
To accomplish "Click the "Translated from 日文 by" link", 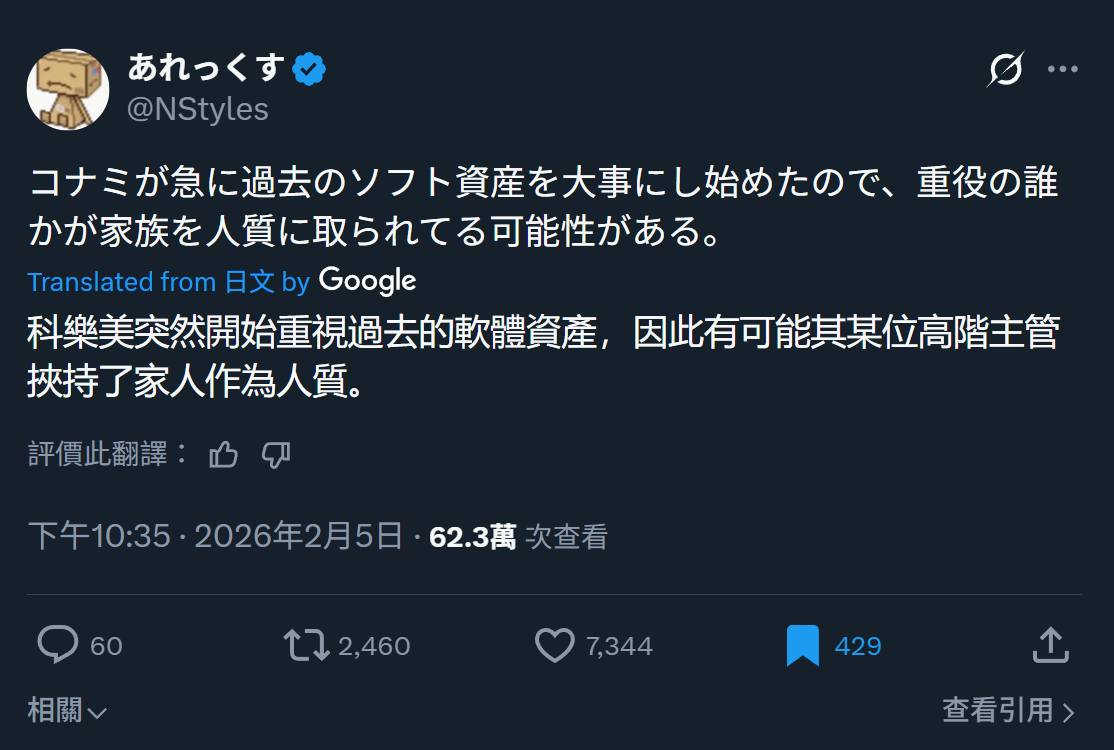I will [168, 282].
